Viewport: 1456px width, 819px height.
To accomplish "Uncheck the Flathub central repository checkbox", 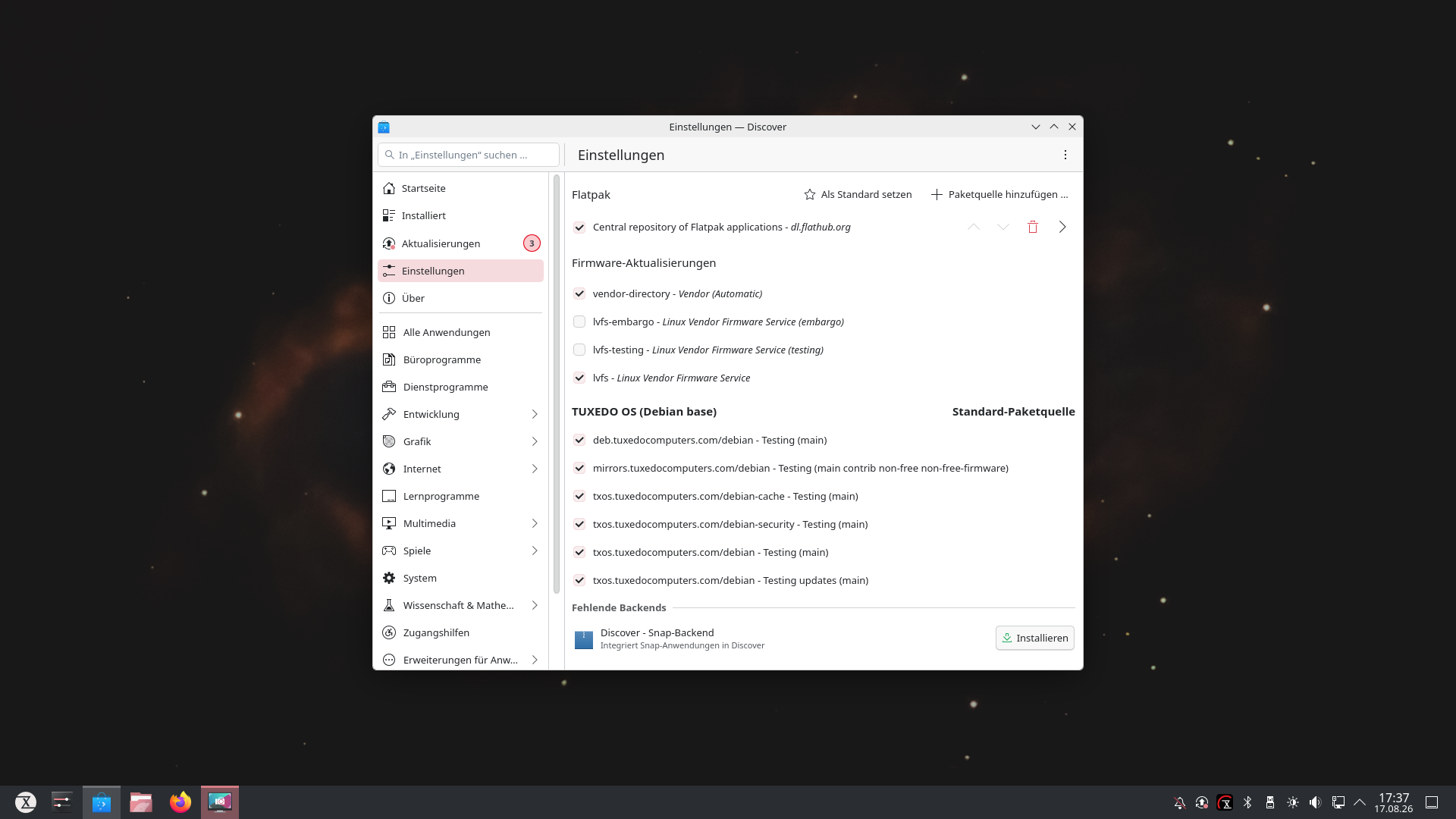I will click(x=579, y=227).
